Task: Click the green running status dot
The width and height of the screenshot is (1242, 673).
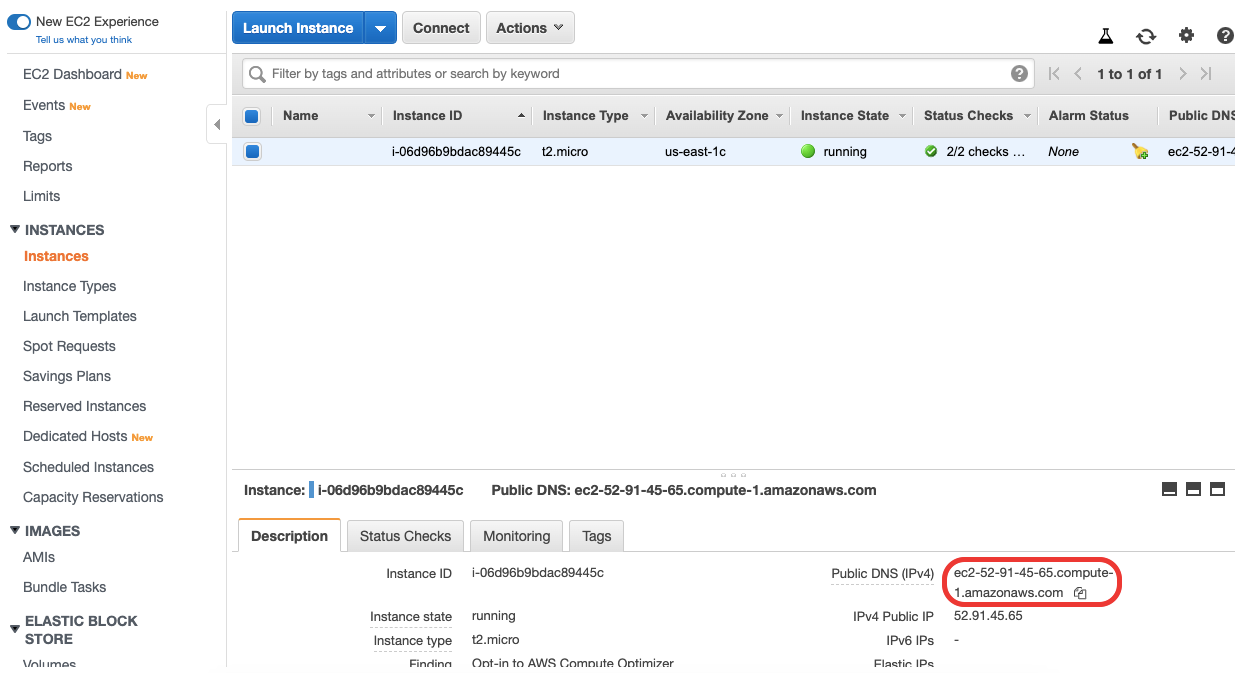Action: (808, 152)
